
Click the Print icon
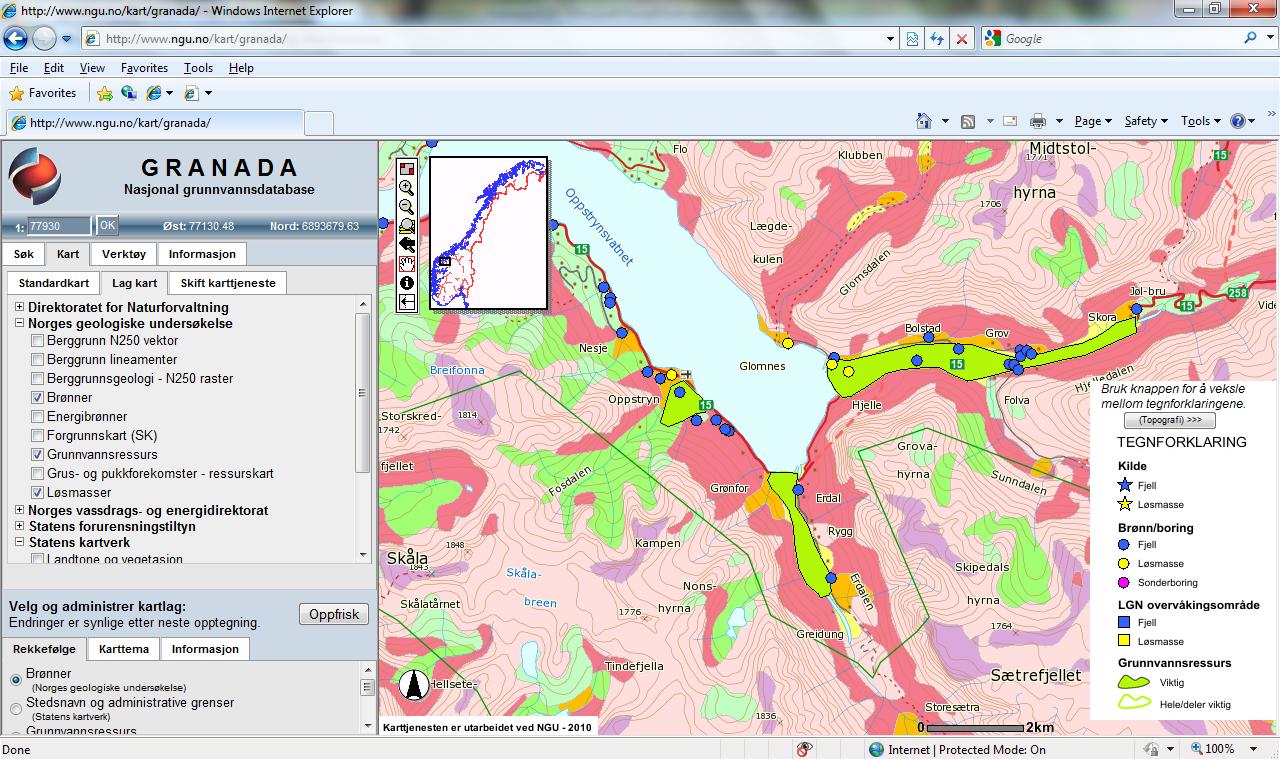point(1038,121)
